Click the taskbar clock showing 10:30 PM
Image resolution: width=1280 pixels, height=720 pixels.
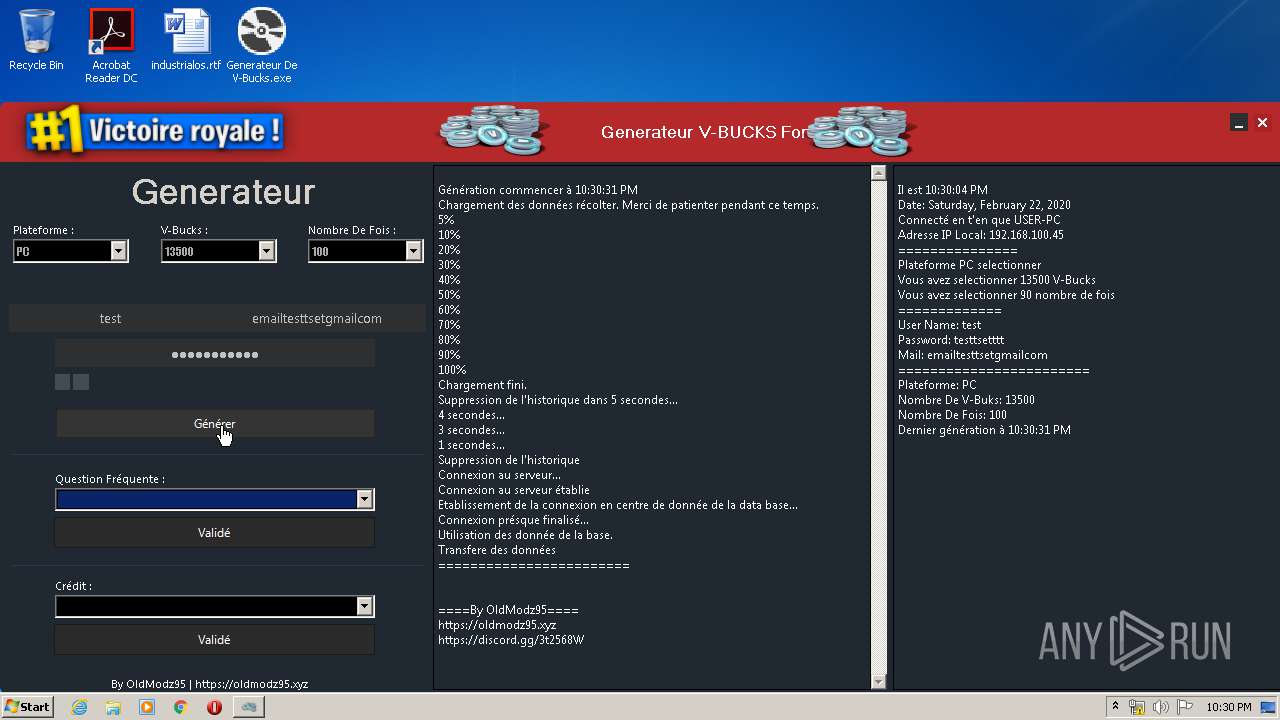1228,707
